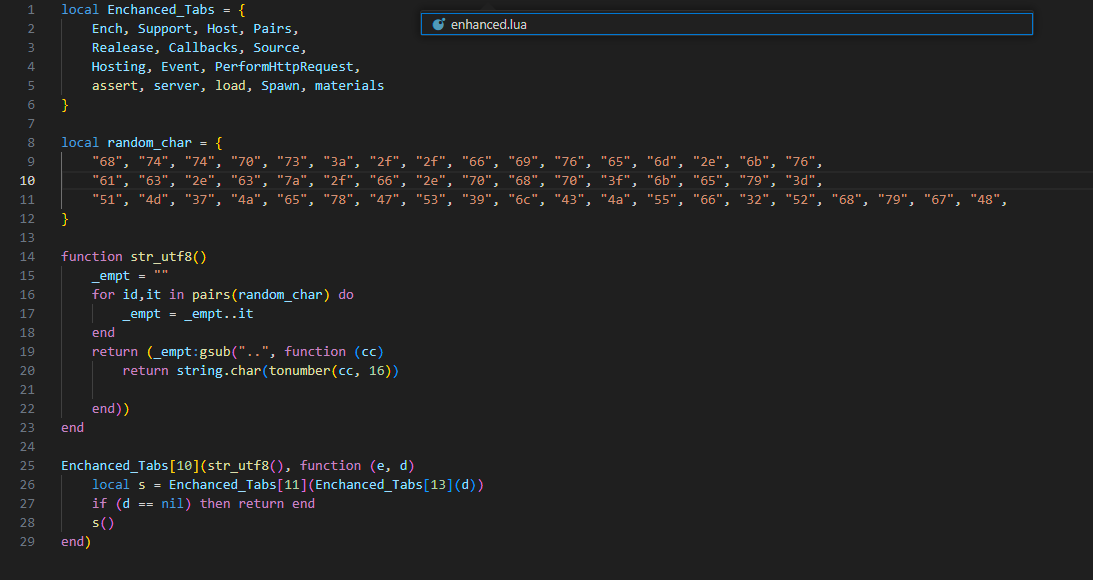Image resolution: width=1093 pixels, height=580 pixels.
Task: Click the word server on line 5
Action: coord(176,86)
